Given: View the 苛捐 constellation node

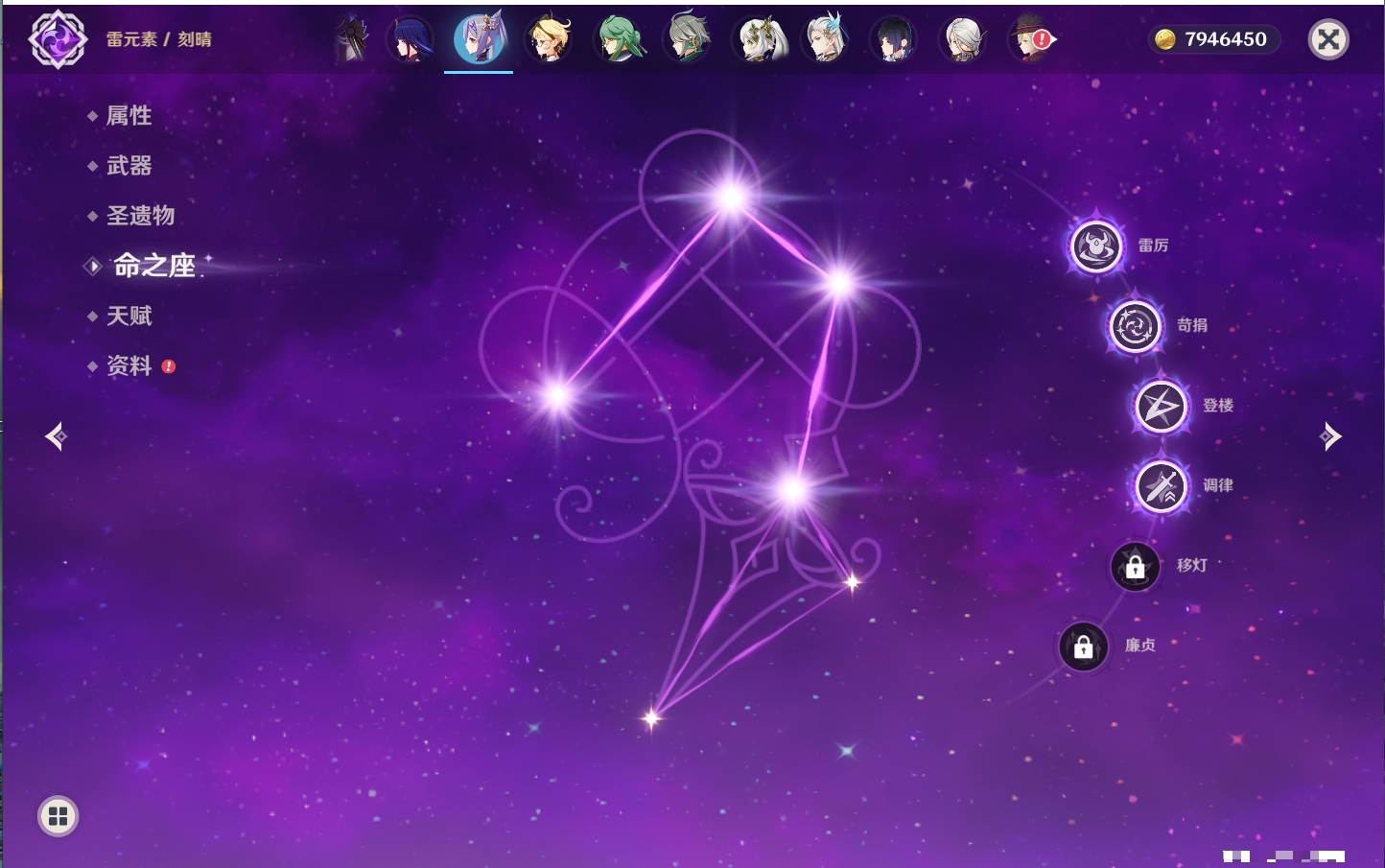Looking at the screenshot, I should pos(1135,326).
